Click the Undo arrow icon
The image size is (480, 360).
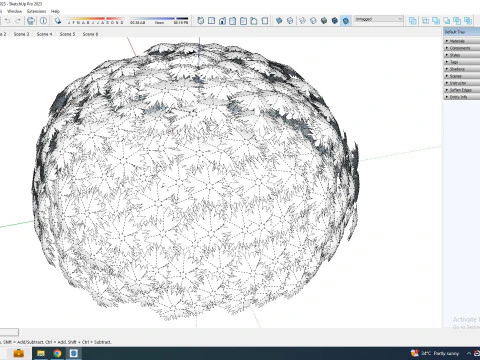click(x=8, y=21)
